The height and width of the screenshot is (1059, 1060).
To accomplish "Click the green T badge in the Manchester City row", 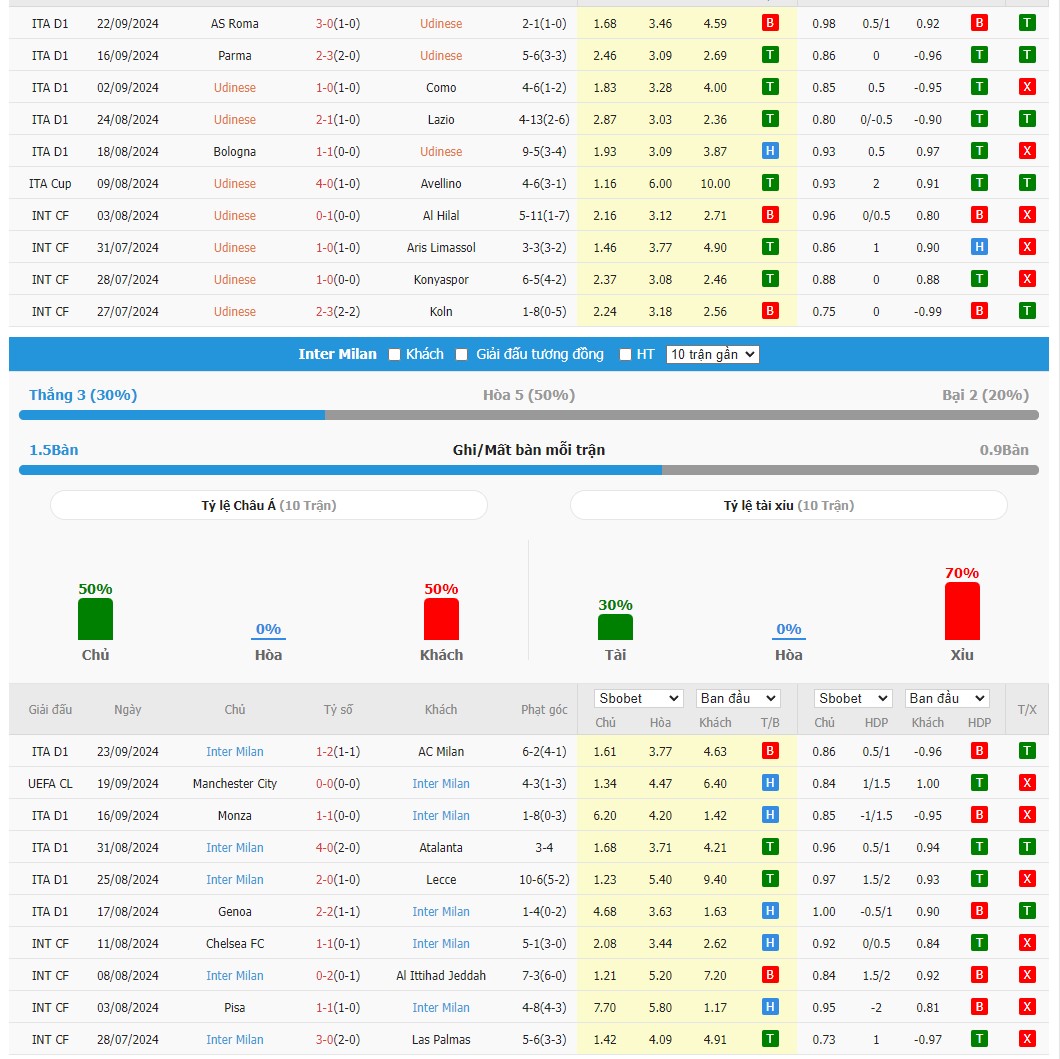I will click(x=978, y=783).
